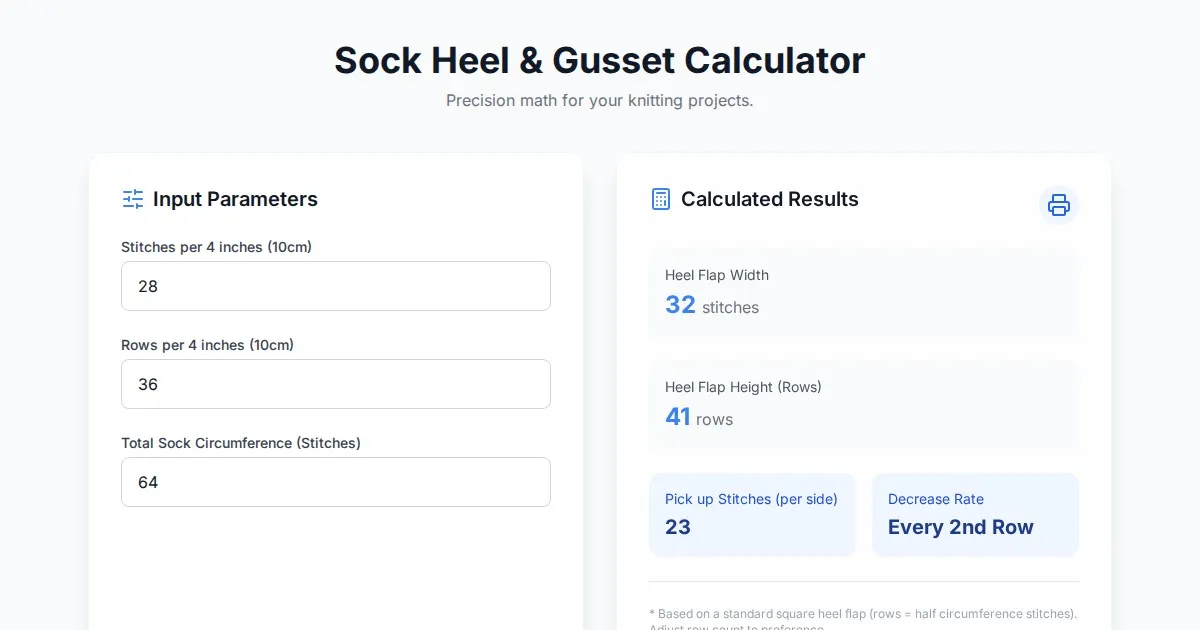Click the Sock Heel & Gusset Calculator title
The height and width of the screenshot is (630, 1200).
coord(599,60)
